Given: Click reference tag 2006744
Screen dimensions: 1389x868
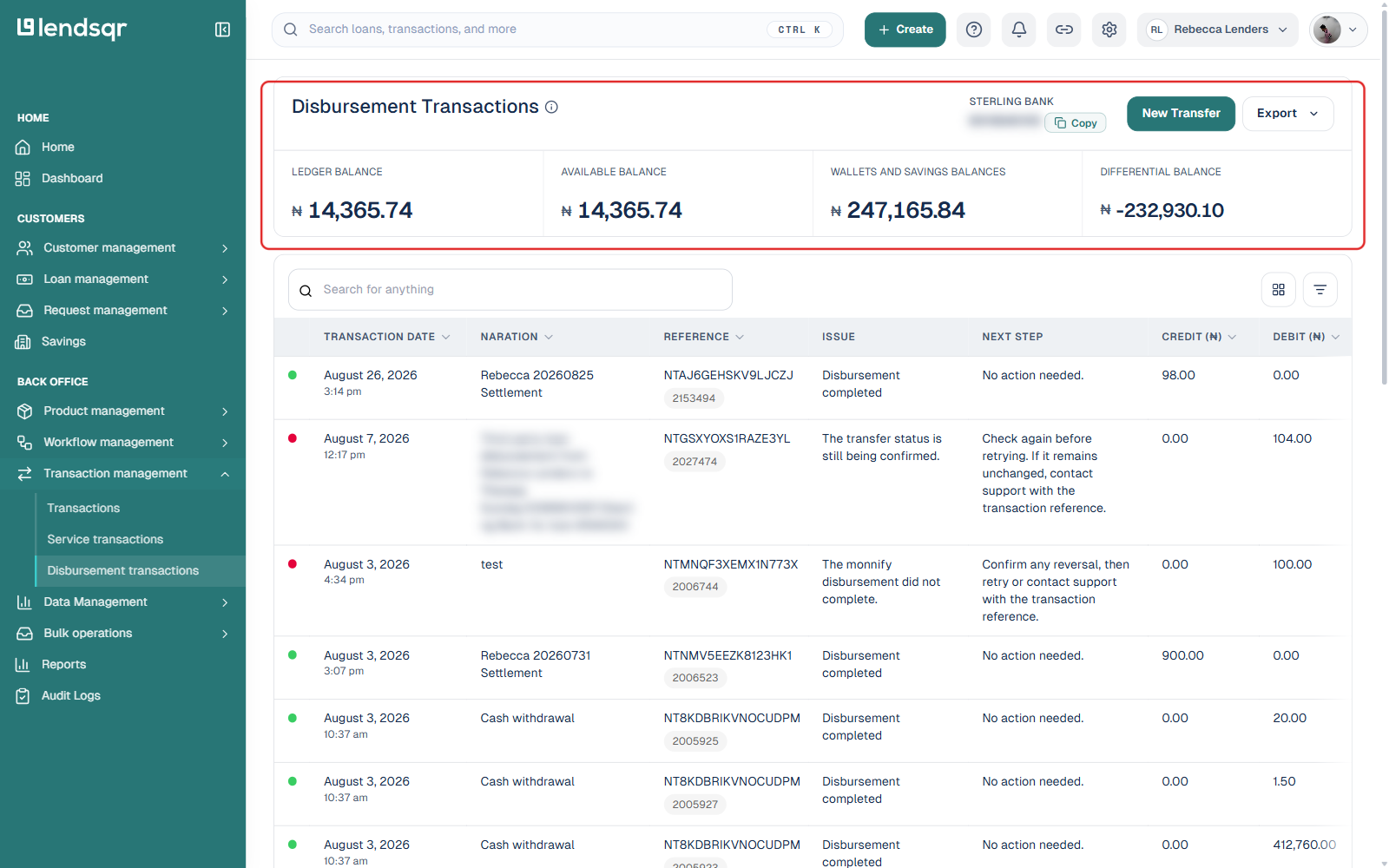Looking at the screenshot, I should tap(695, 587).
